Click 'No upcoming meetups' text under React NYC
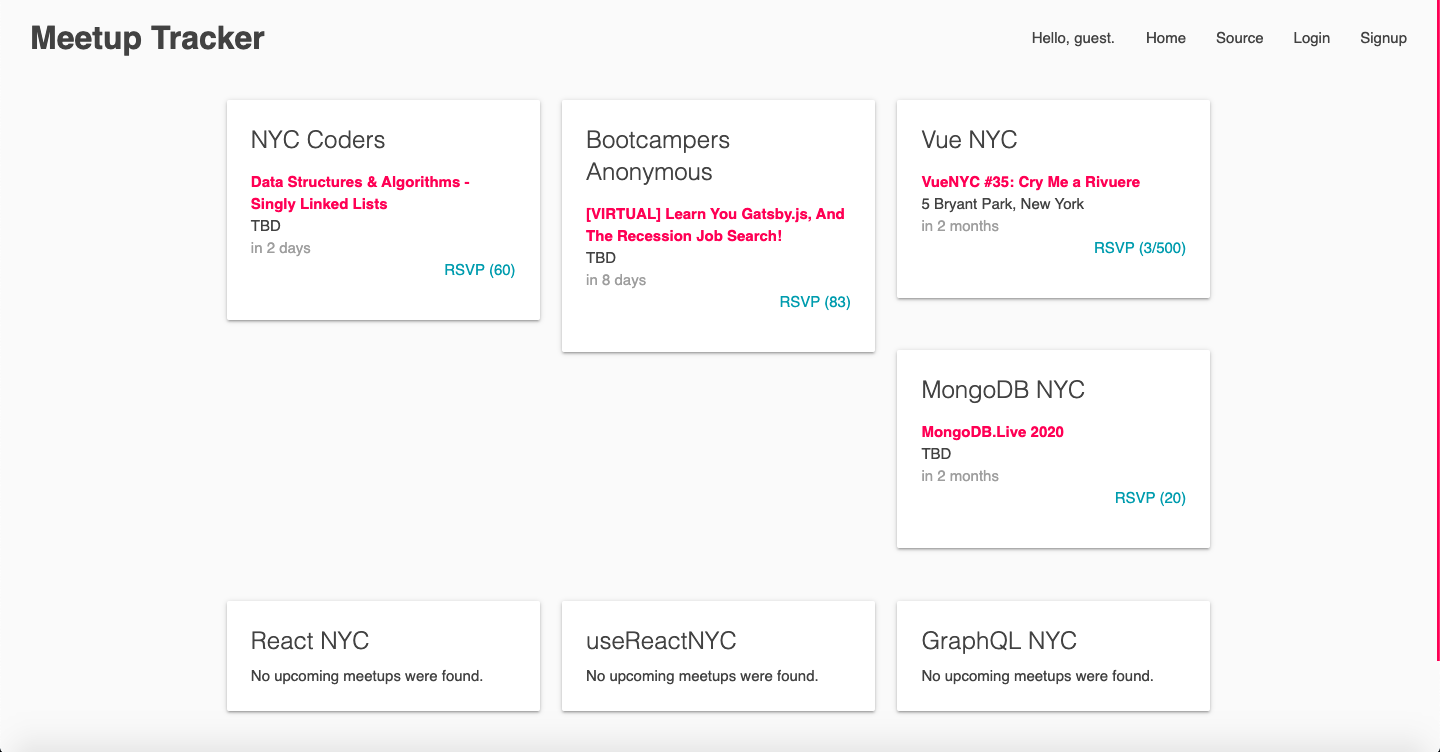 point(367,676)
